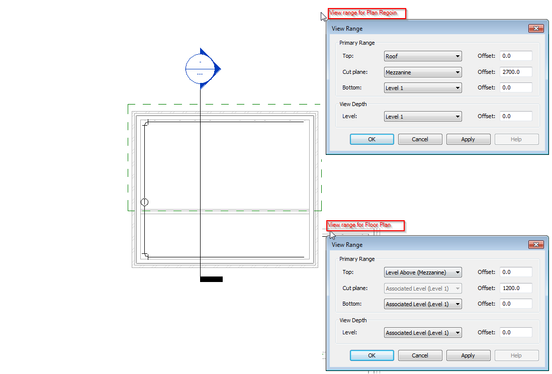Open Bottom dropdown in Plan Region View Range dialog
This screenshot has width=552, height=374.
coord(422,88)
